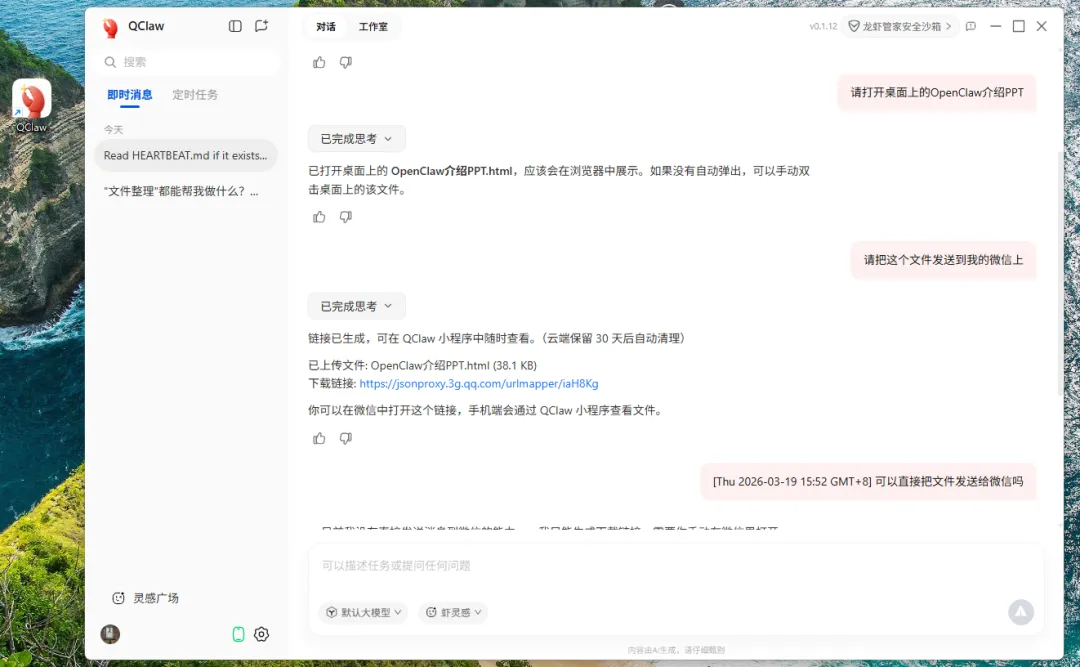This screenshot has height=667, width=1080.
Task: Click the 今天 date label in sidebar
Action: point(114,130)
